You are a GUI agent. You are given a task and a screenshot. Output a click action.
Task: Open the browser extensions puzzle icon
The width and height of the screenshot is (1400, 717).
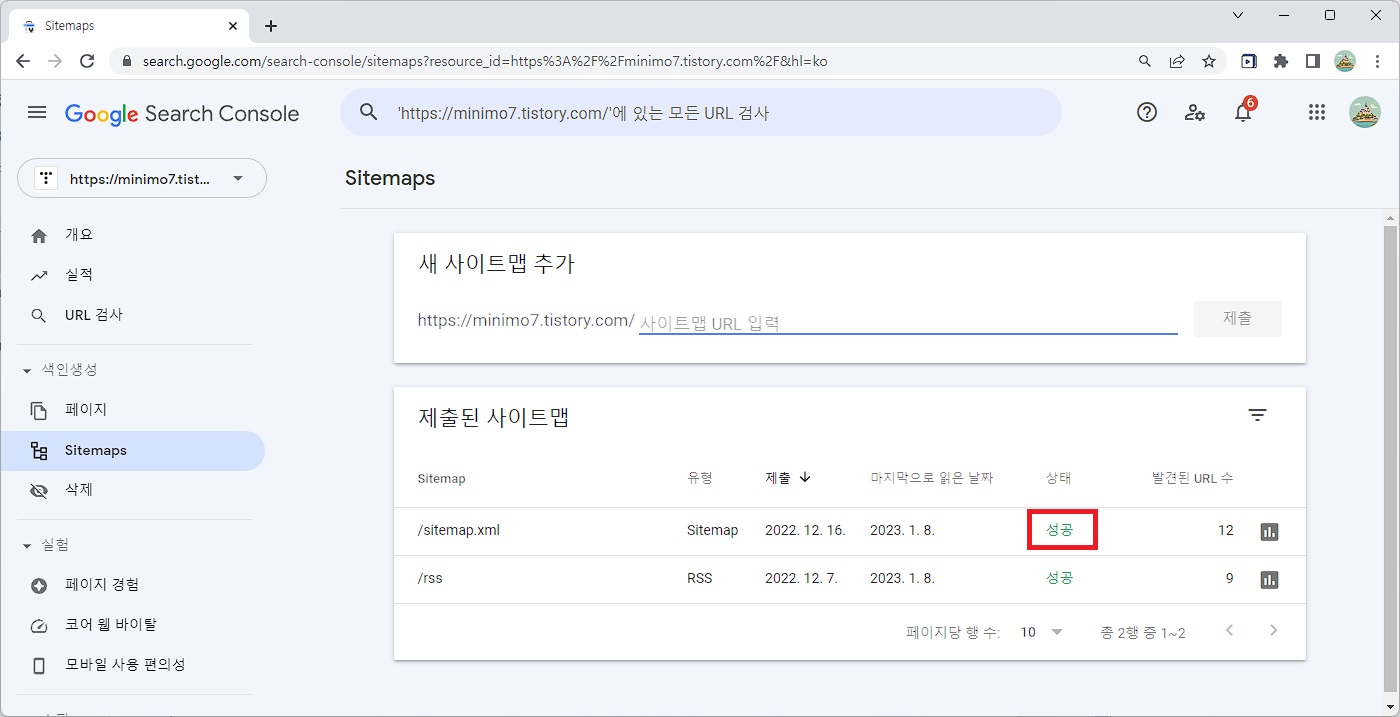[x=1281, y=61]
